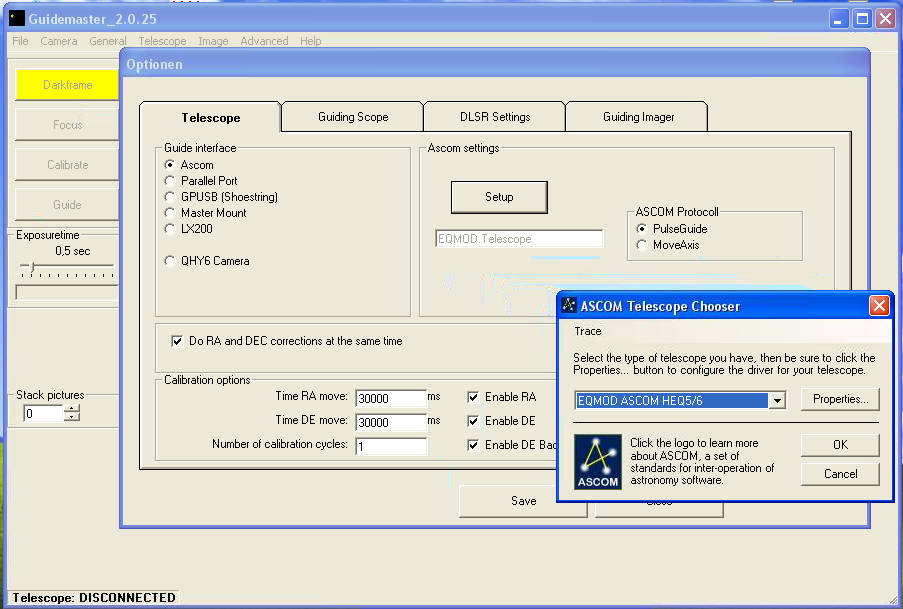The height and width of the screenshot is (609, 903).
Task: Click the ASCOM logo image
Action: [598, 462]
